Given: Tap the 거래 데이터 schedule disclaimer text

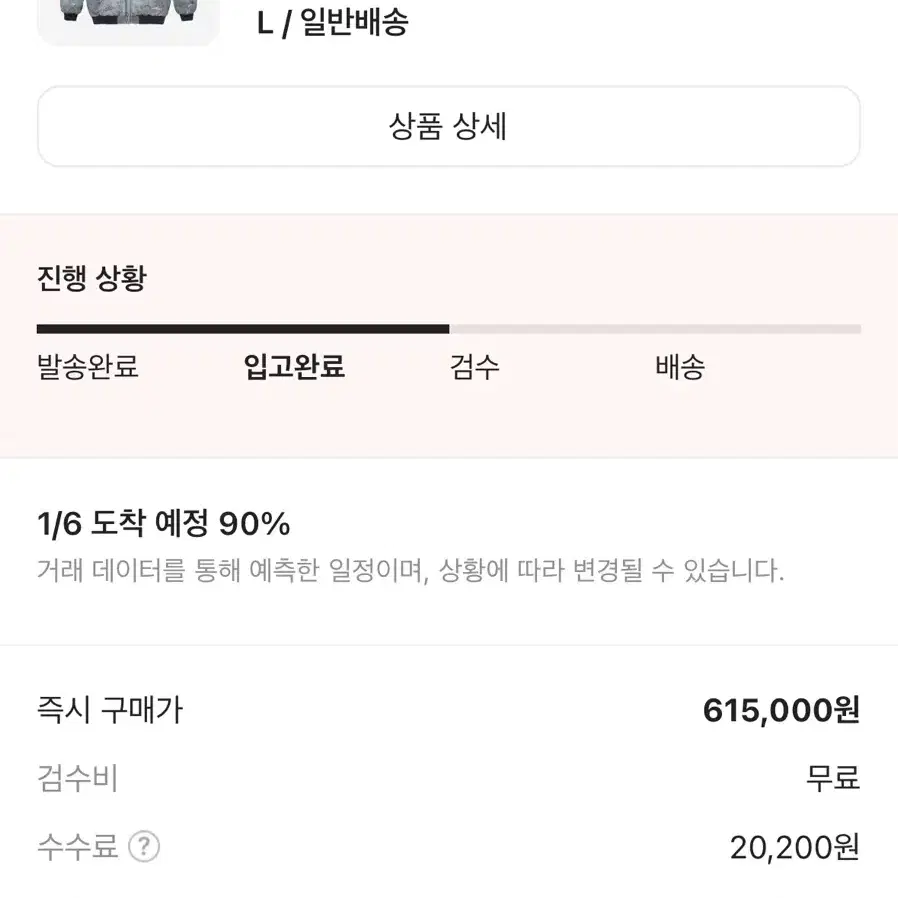Looking at the screenshot, I should click(411, 570).
